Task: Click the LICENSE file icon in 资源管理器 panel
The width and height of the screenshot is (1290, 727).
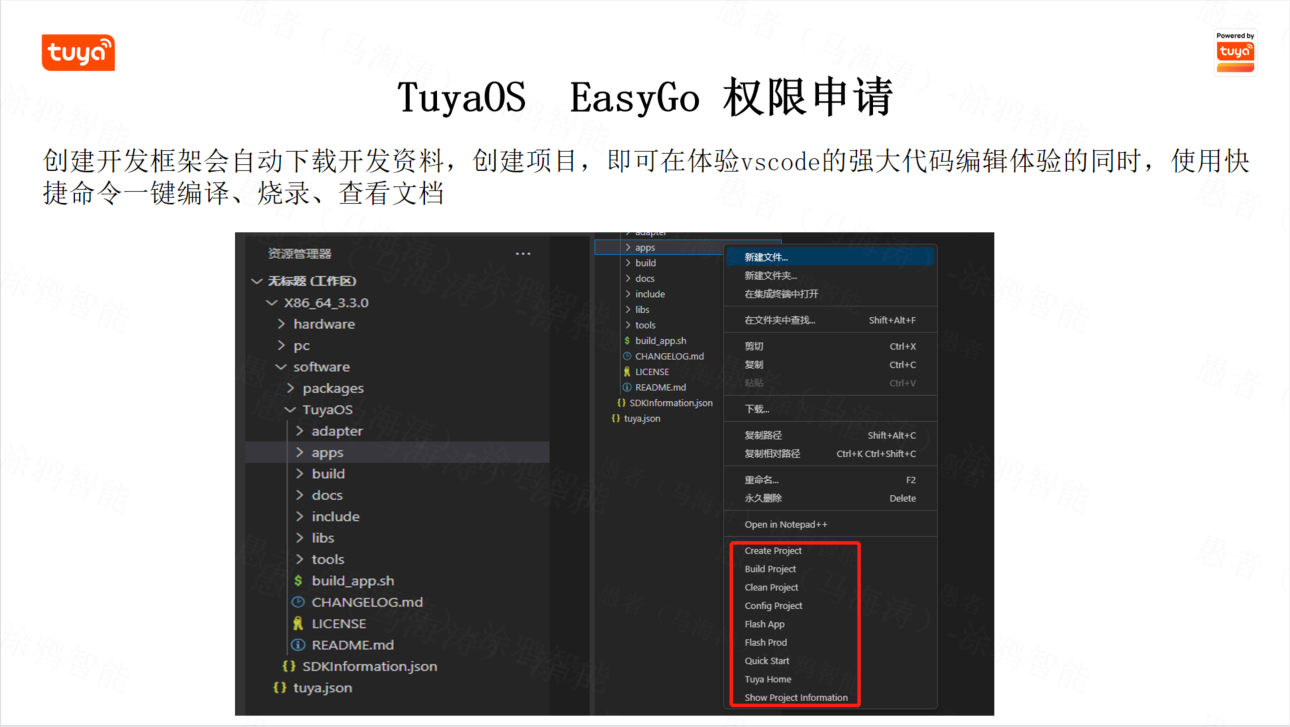Action: 298,624
